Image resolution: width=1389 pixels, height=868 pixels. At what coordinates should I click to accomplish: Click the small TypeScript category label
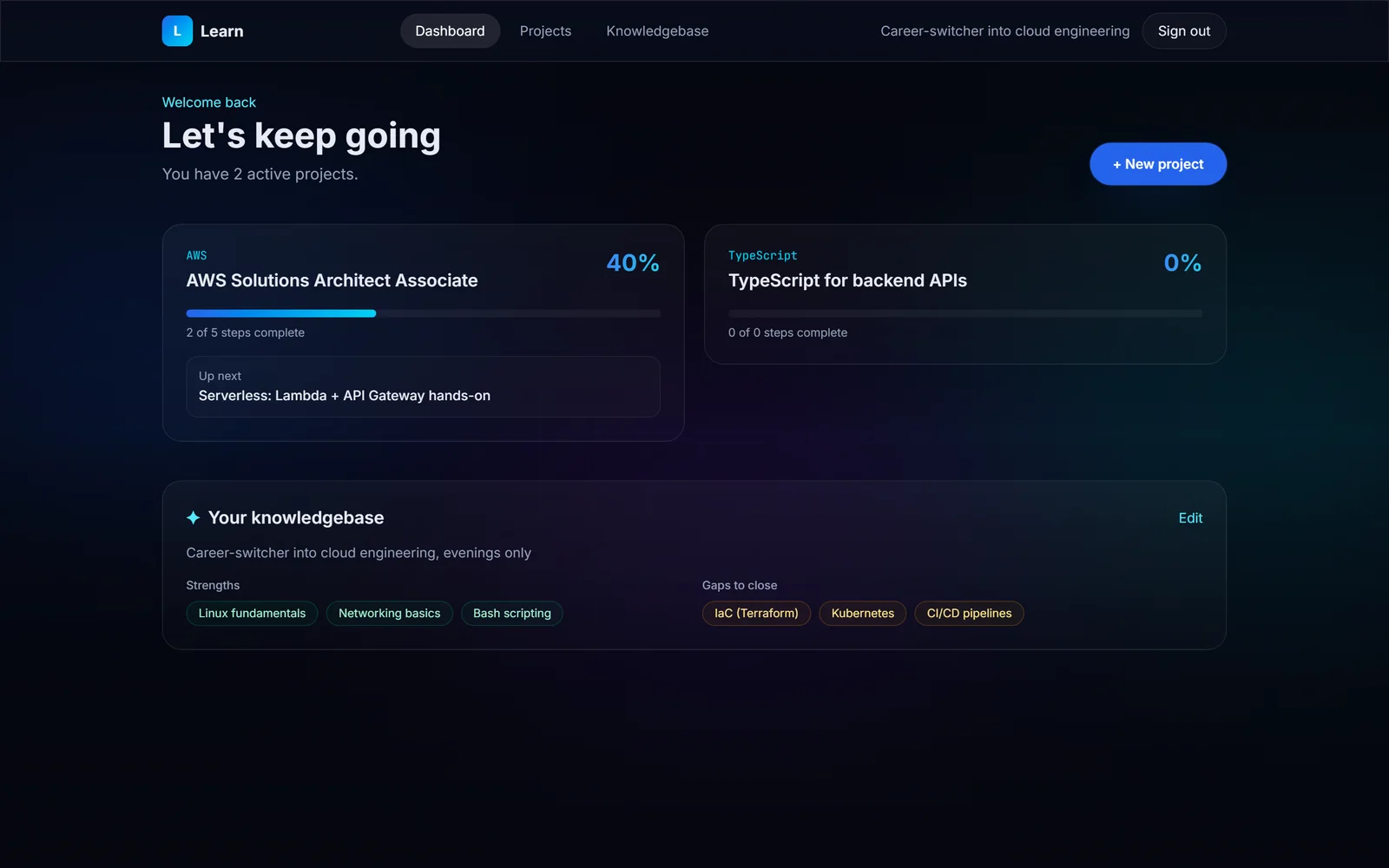point(762,255)
